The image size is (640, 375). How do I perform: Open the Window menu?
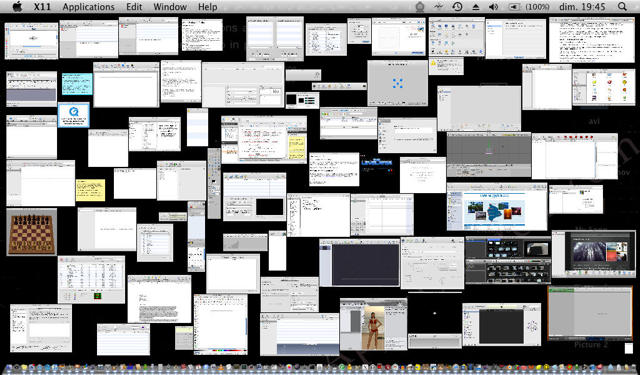[170, 7]
